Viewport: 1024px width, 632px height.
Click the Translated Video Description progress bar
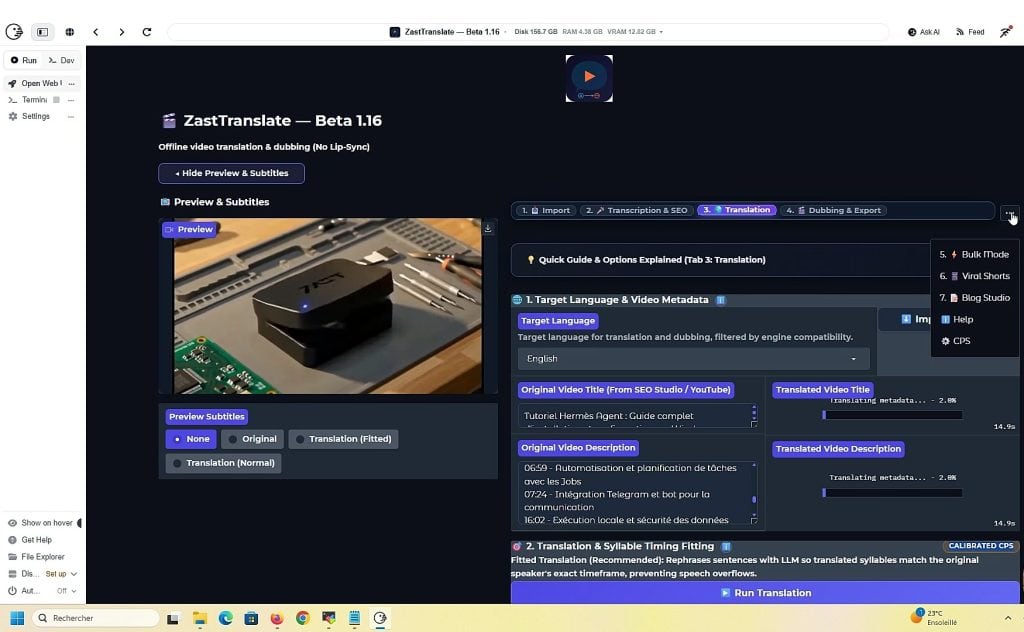892,493
